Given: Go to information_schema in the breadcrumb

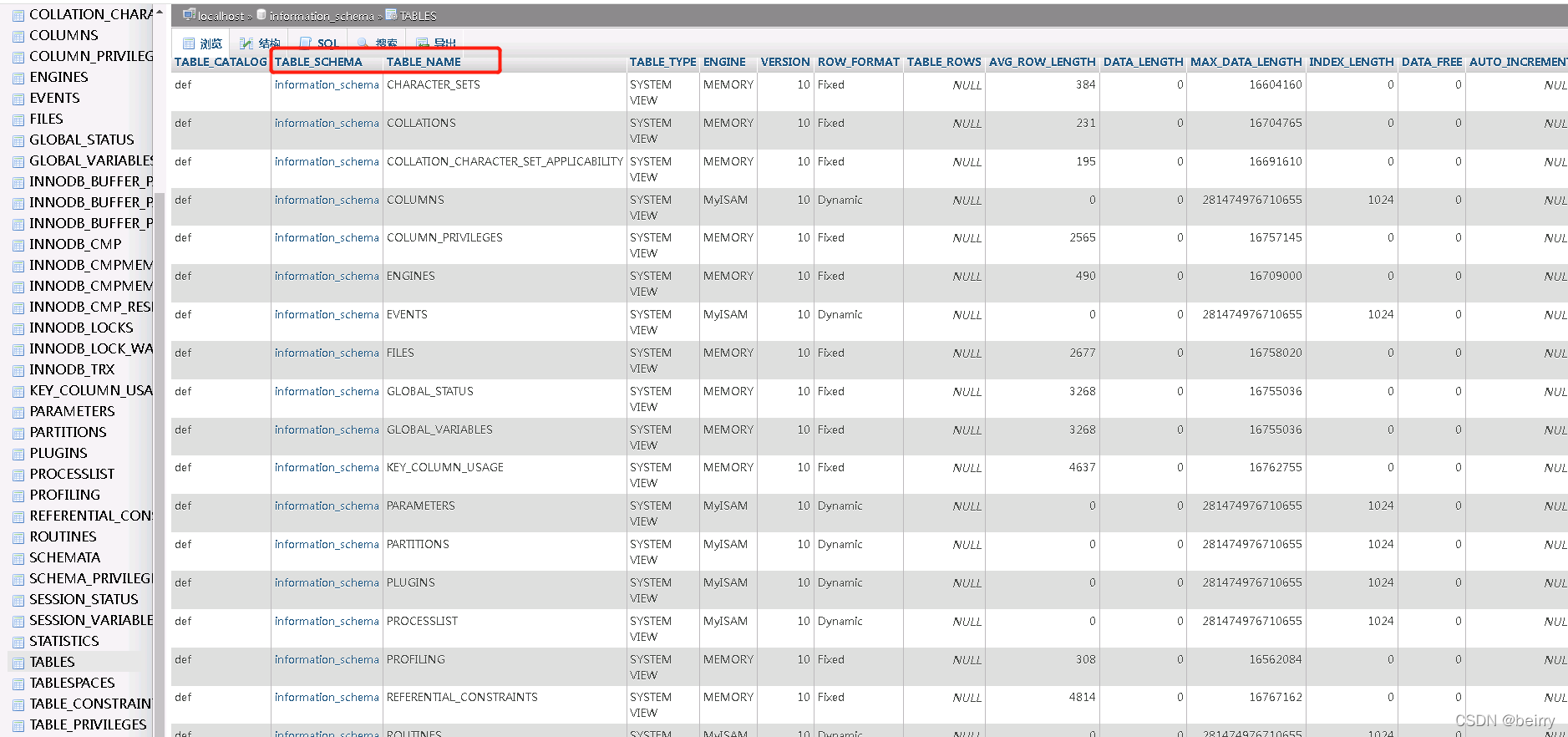Looking at the screenshot, I should (322, 16).
